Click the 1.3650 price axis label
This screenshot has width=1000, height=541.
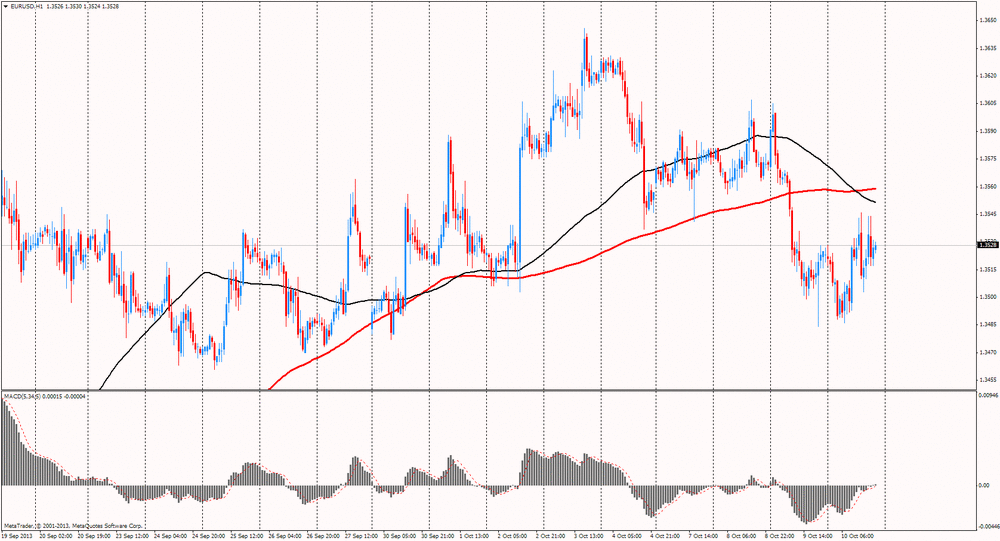(x=987, y=20)
